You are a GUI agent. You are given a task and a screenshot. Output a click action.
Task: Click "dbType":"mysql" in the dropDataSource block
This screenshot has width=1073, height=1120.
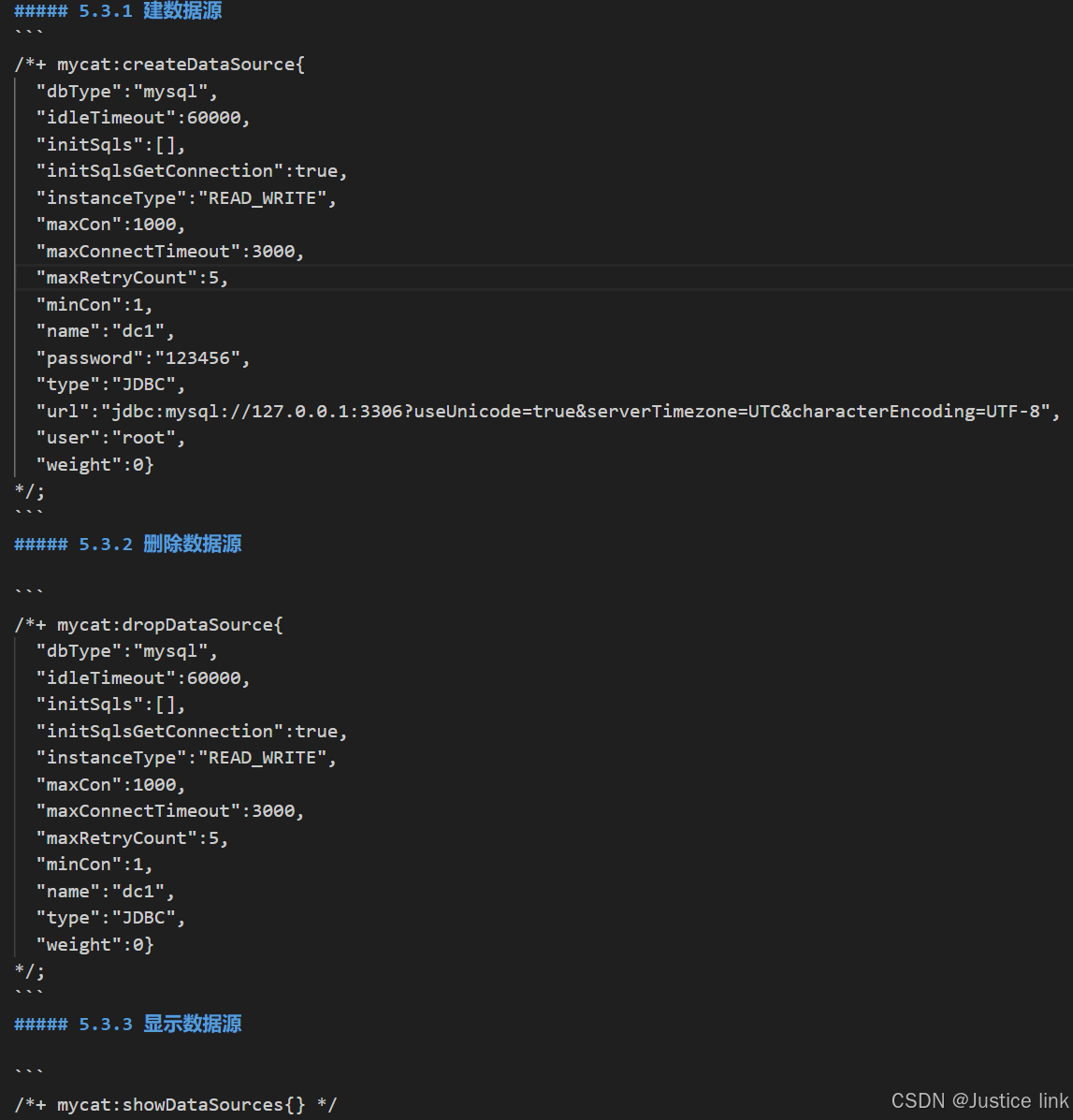coord(126,651)
